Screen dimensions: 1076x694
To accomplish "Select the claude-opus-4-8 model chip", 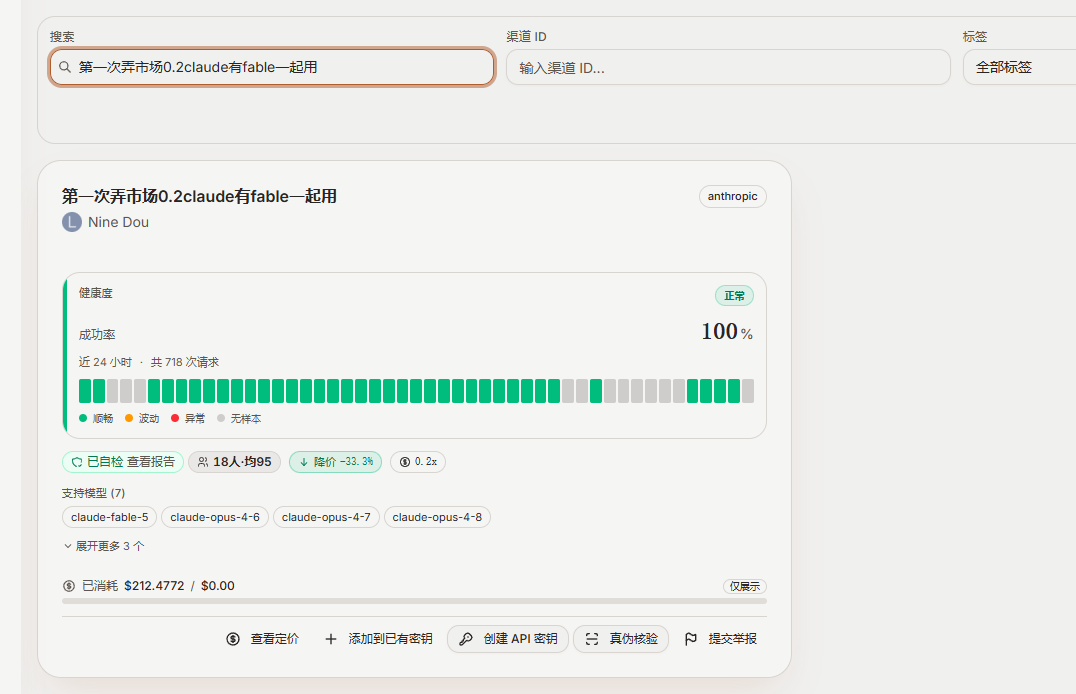I will pyautogui.click(x=437, y=517).
